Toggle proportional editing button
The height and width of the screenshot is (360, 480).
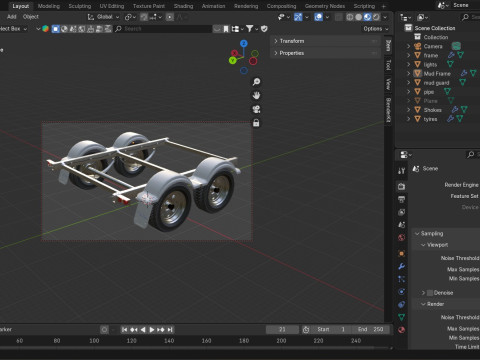(170, 17)
